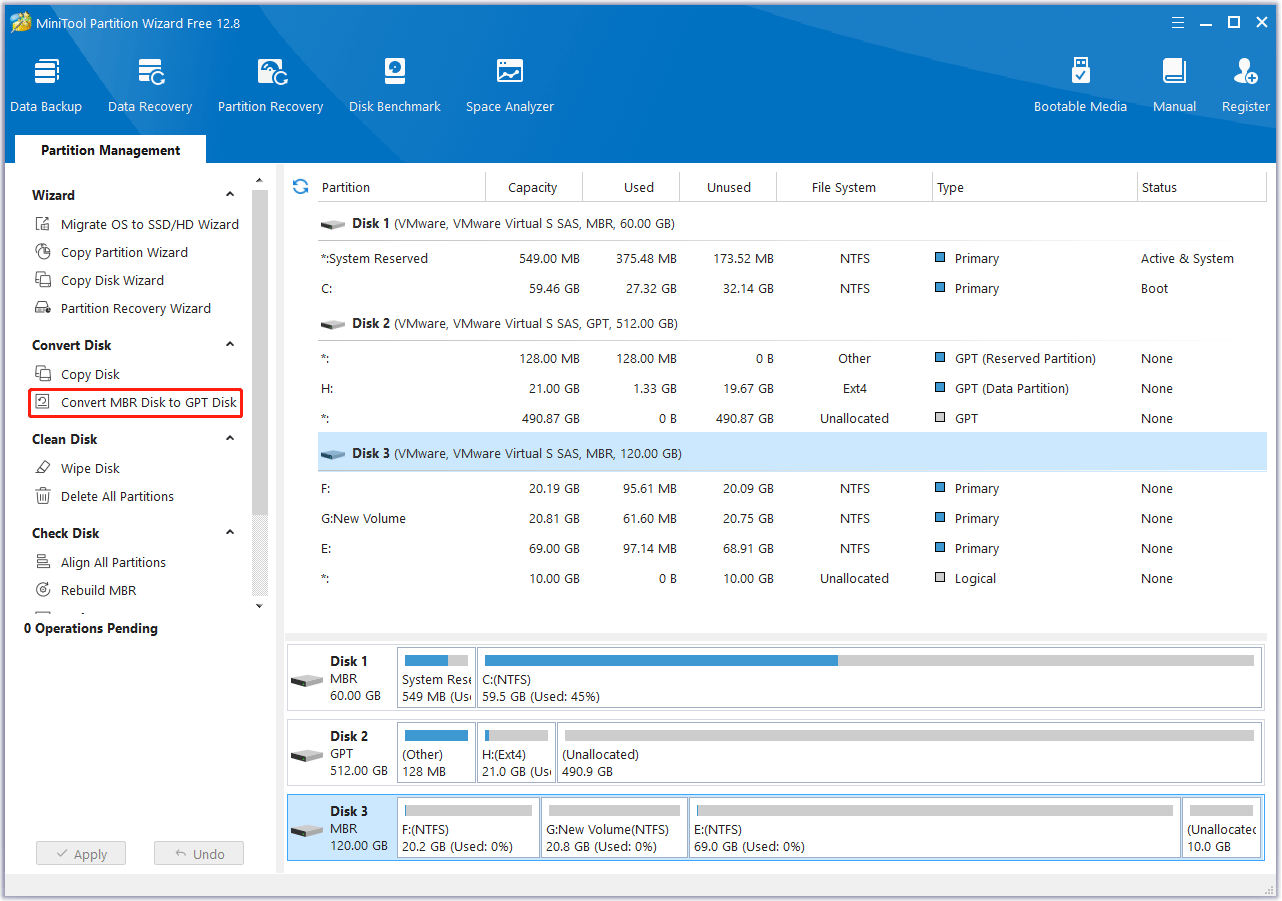Collapse the Check Disk section
This screenshot has height=901, width=1282.
pyautogui.click(x=230, y=533)
